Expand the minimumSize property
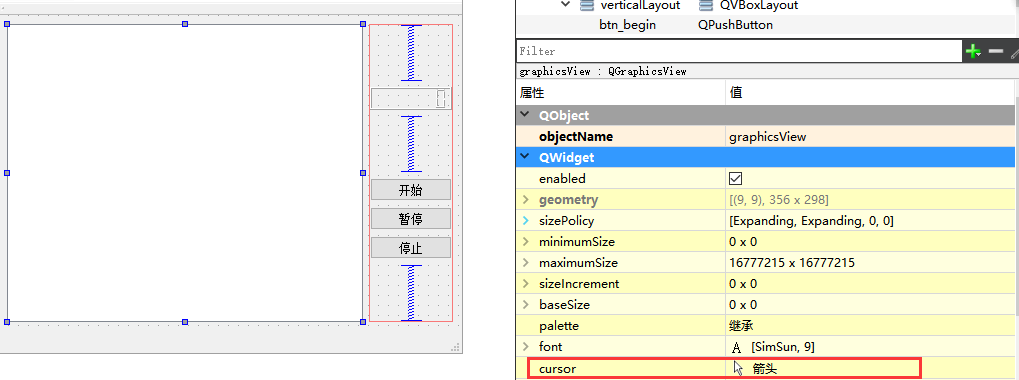This screenshot has width=1019, height=380. pyautogui.click(x=525, y=242)
